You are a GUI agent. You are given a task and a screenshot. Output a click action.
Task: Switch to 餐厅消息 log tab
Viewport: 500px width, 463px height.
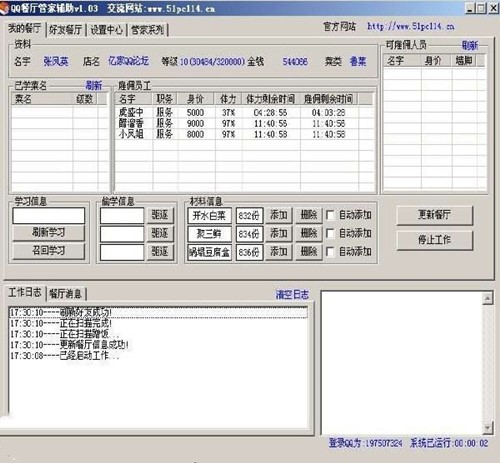point(66,294)
